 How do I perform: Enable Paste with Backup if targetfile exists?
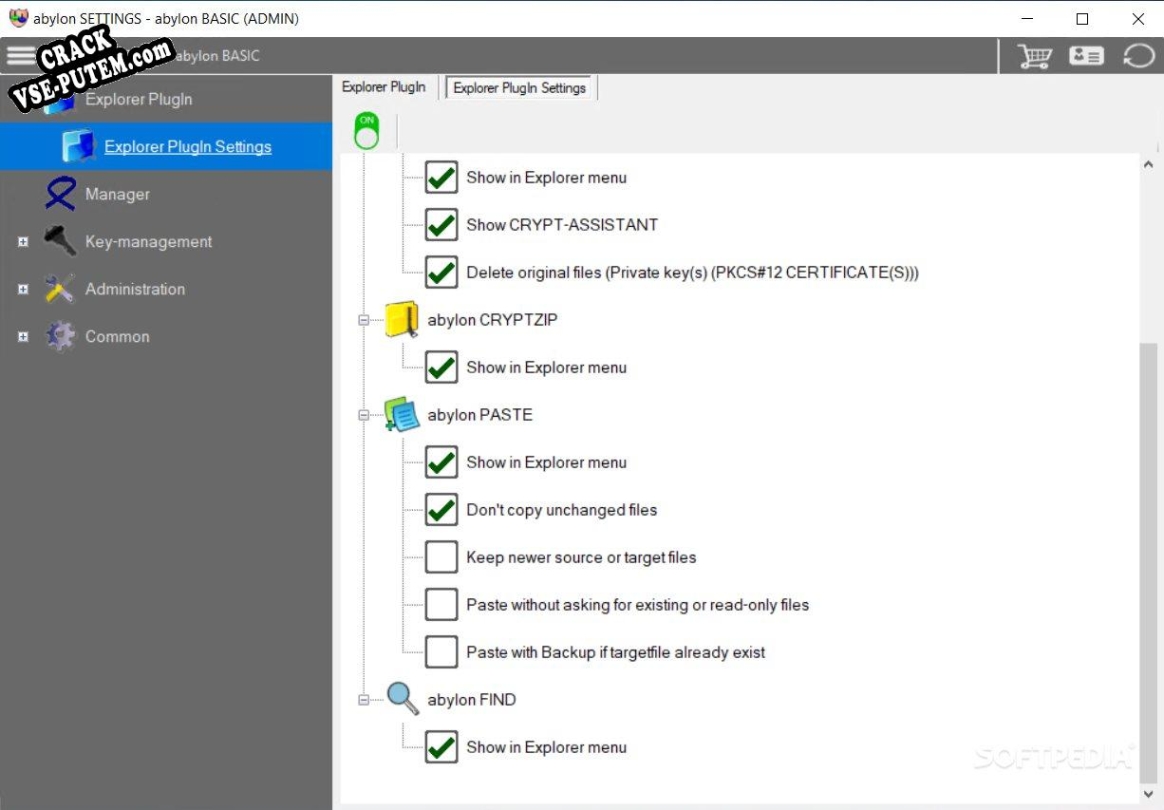point(441,652)
